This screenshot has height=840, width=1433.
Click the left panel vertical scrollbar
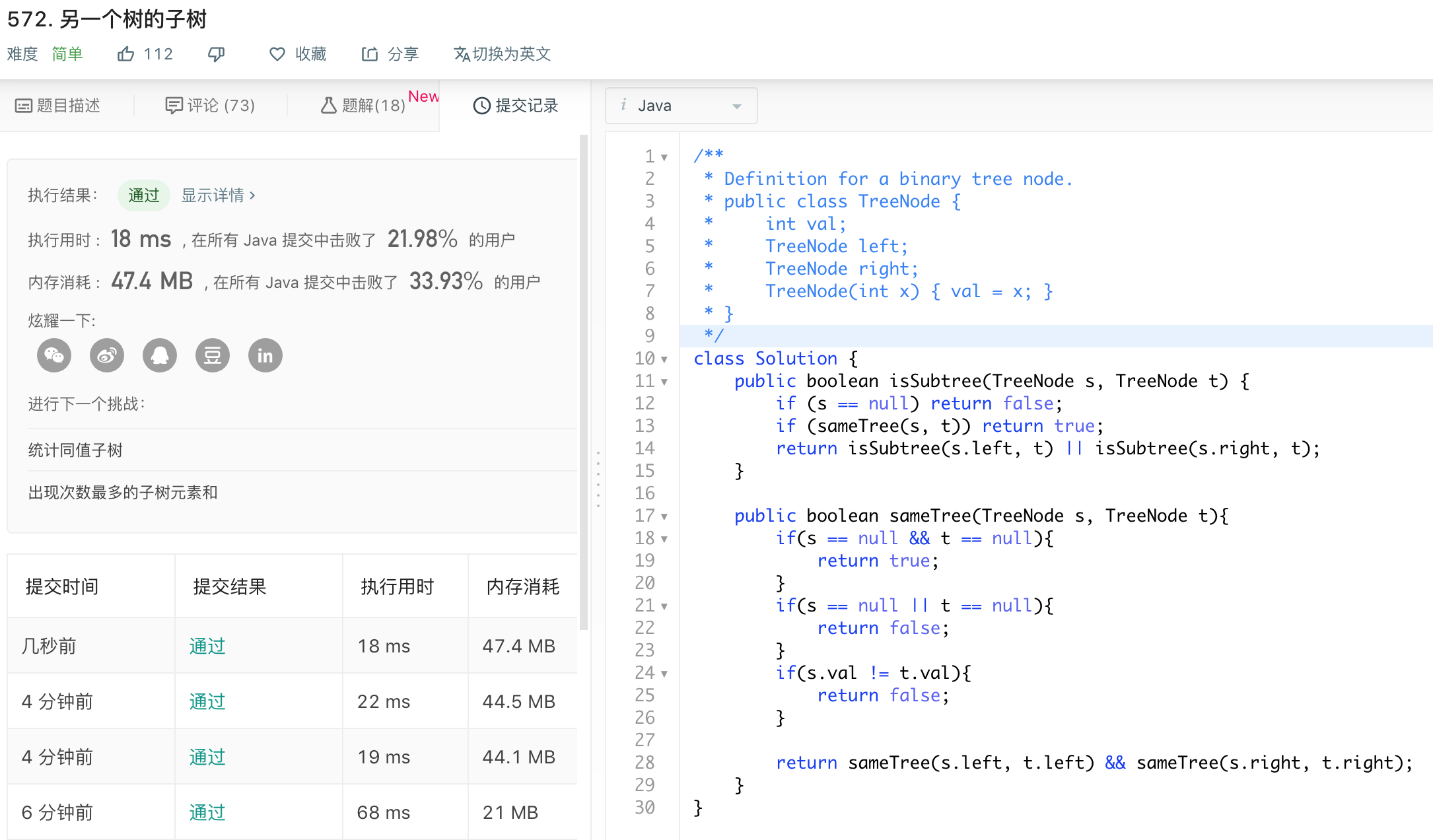[x=583, y=383]
